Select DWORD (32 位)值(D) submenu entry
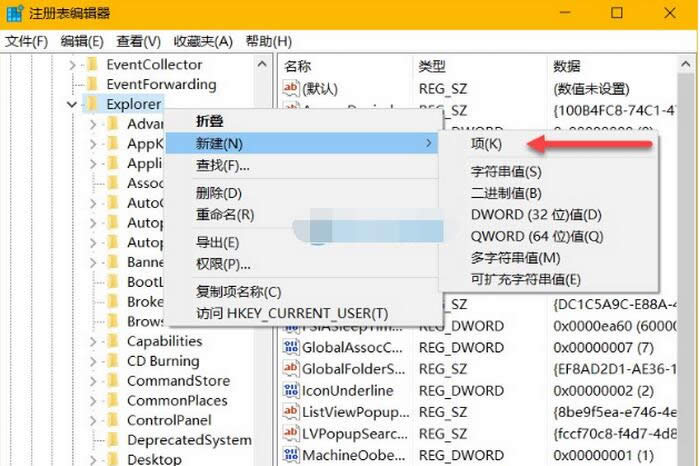Image resolution: width=700 pixels, height=466 pixels. [536, 215]
